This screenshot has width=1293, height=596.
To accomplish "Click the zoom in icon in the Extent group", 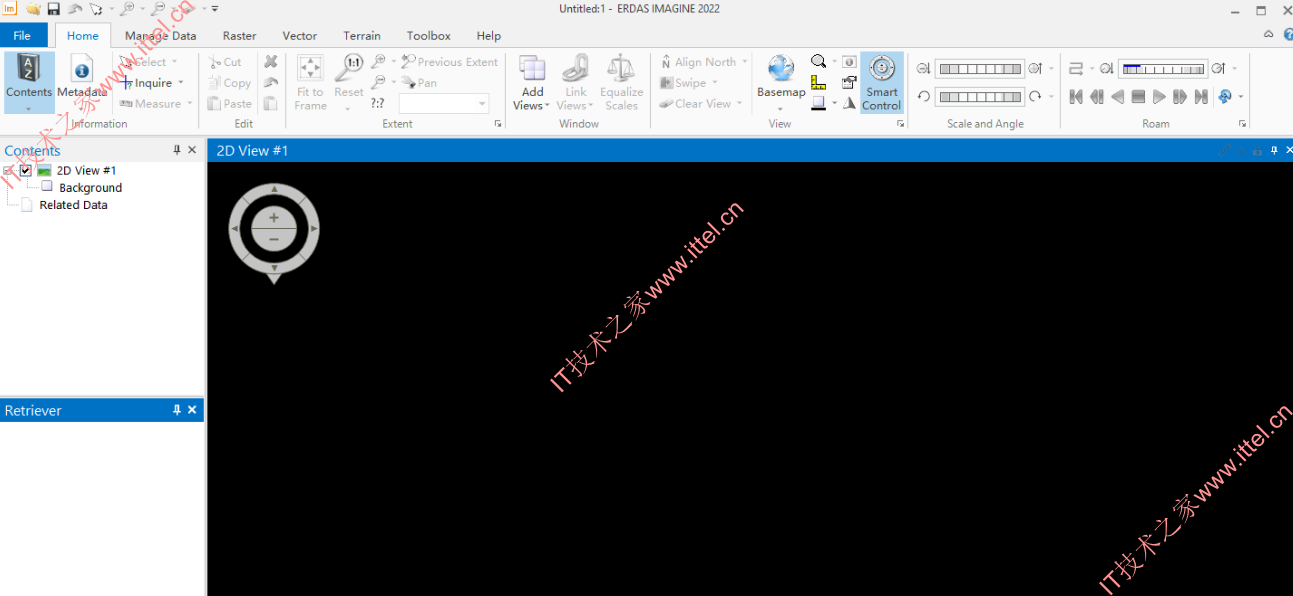I will pyautogui.click(x=378, y=62).
